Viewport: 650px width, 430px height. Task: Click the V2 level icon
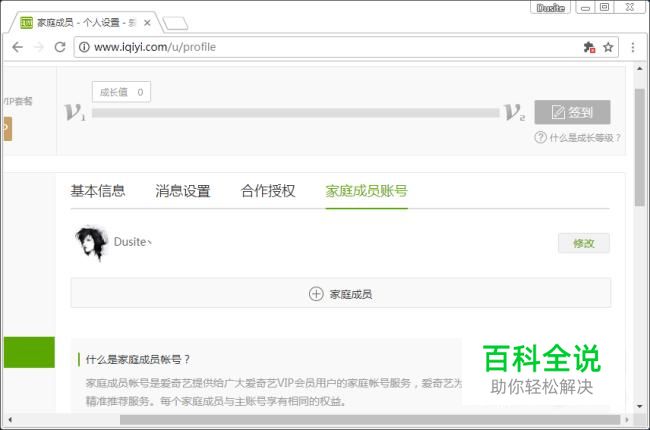515,112
